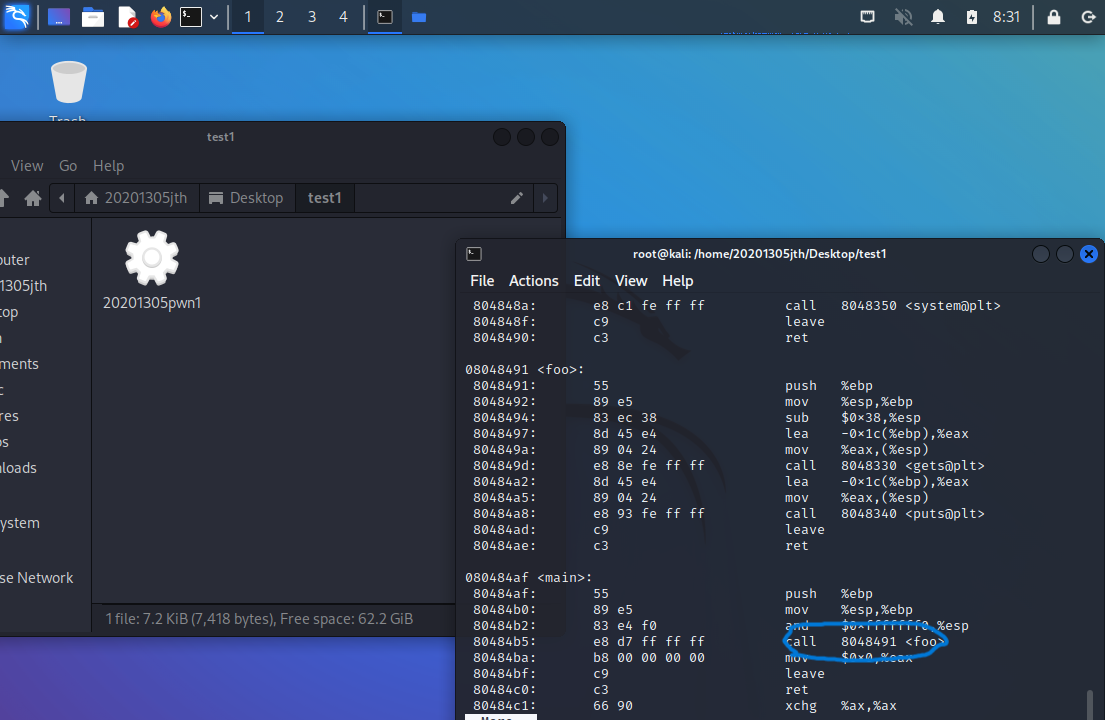Open the Go menu in file manager
The image size is (1105, 720).
pos(68,166)
